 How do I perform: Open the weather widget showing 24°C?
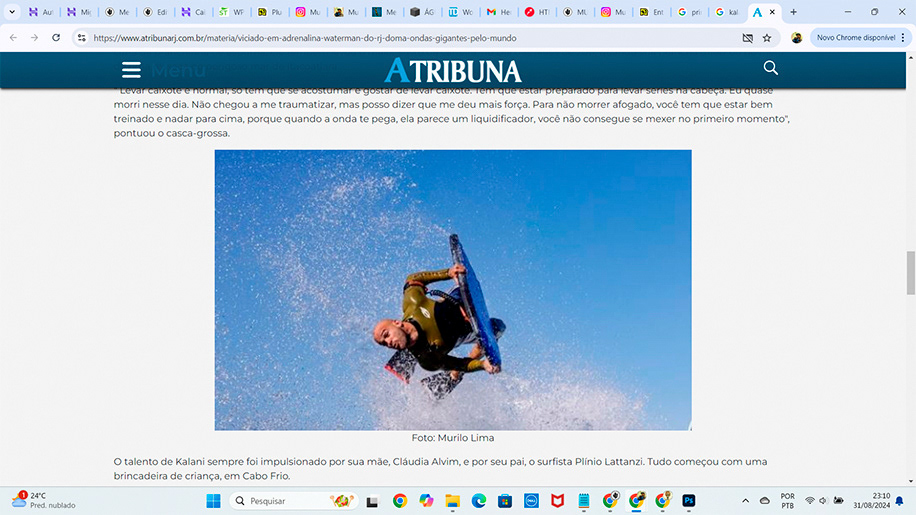[44, 500]
